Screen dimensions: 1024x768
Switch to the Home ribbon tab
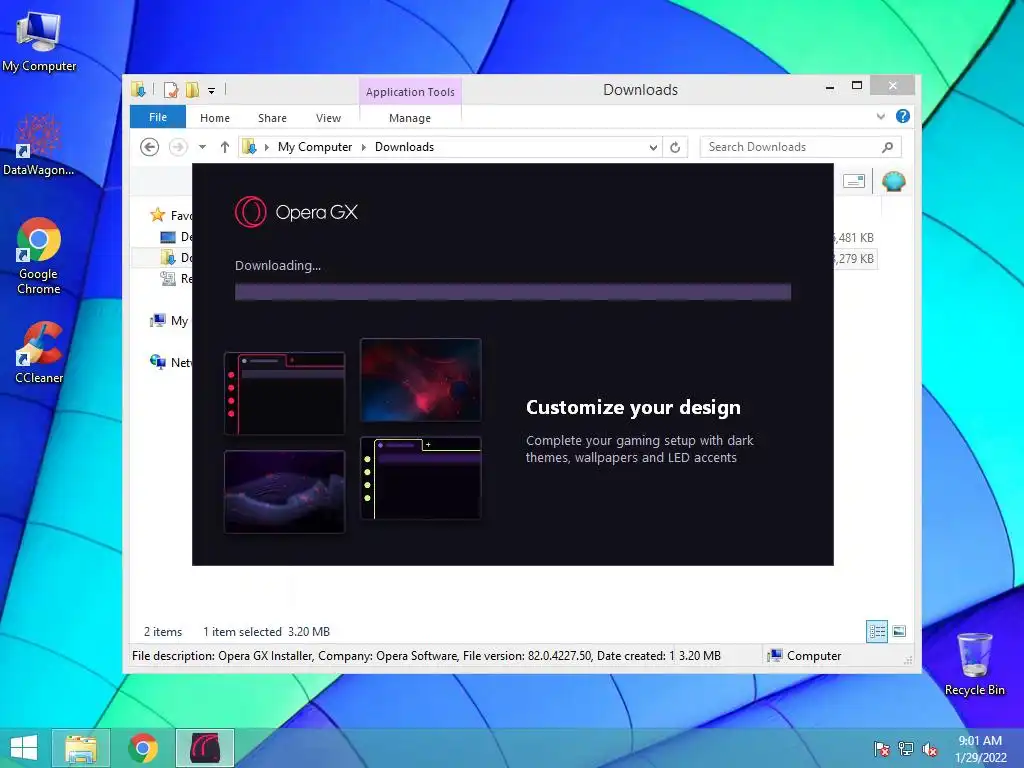[215, 118]
